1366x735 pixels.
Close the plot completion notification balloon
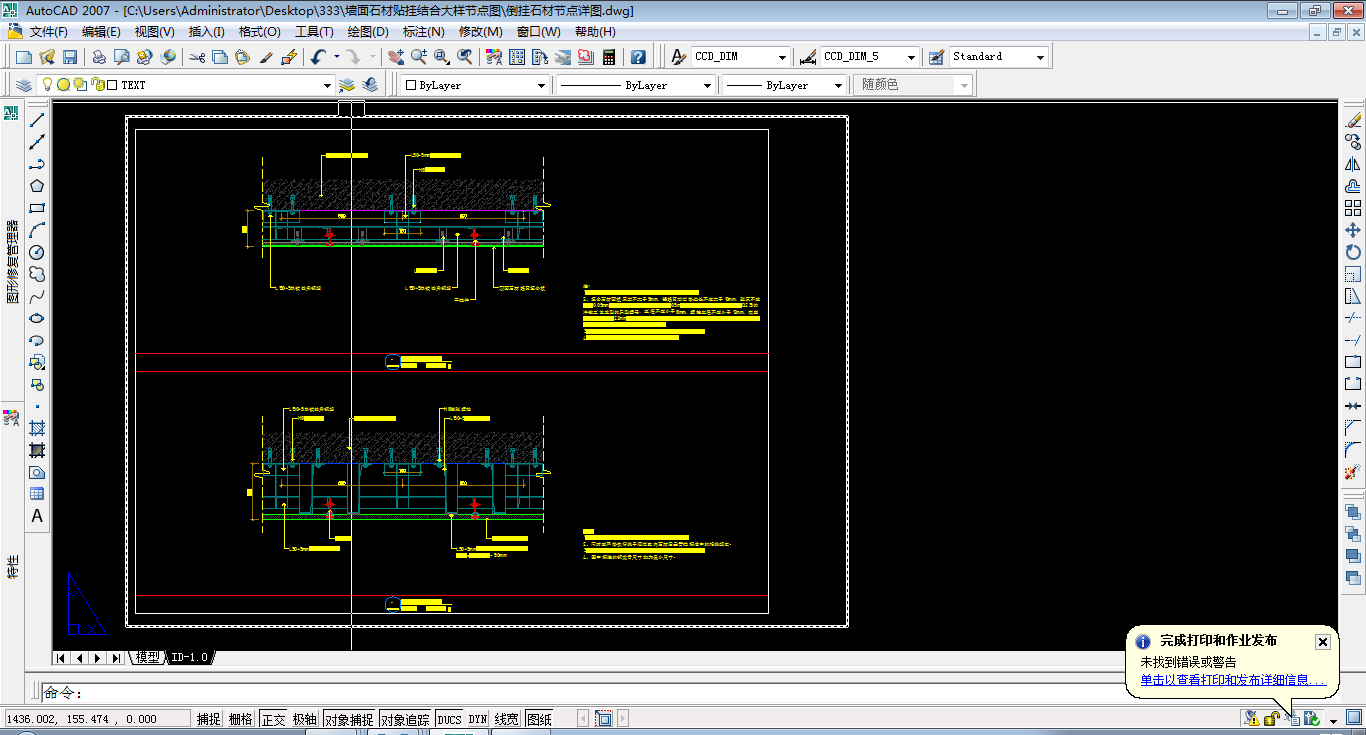[x=1322, y=642]
